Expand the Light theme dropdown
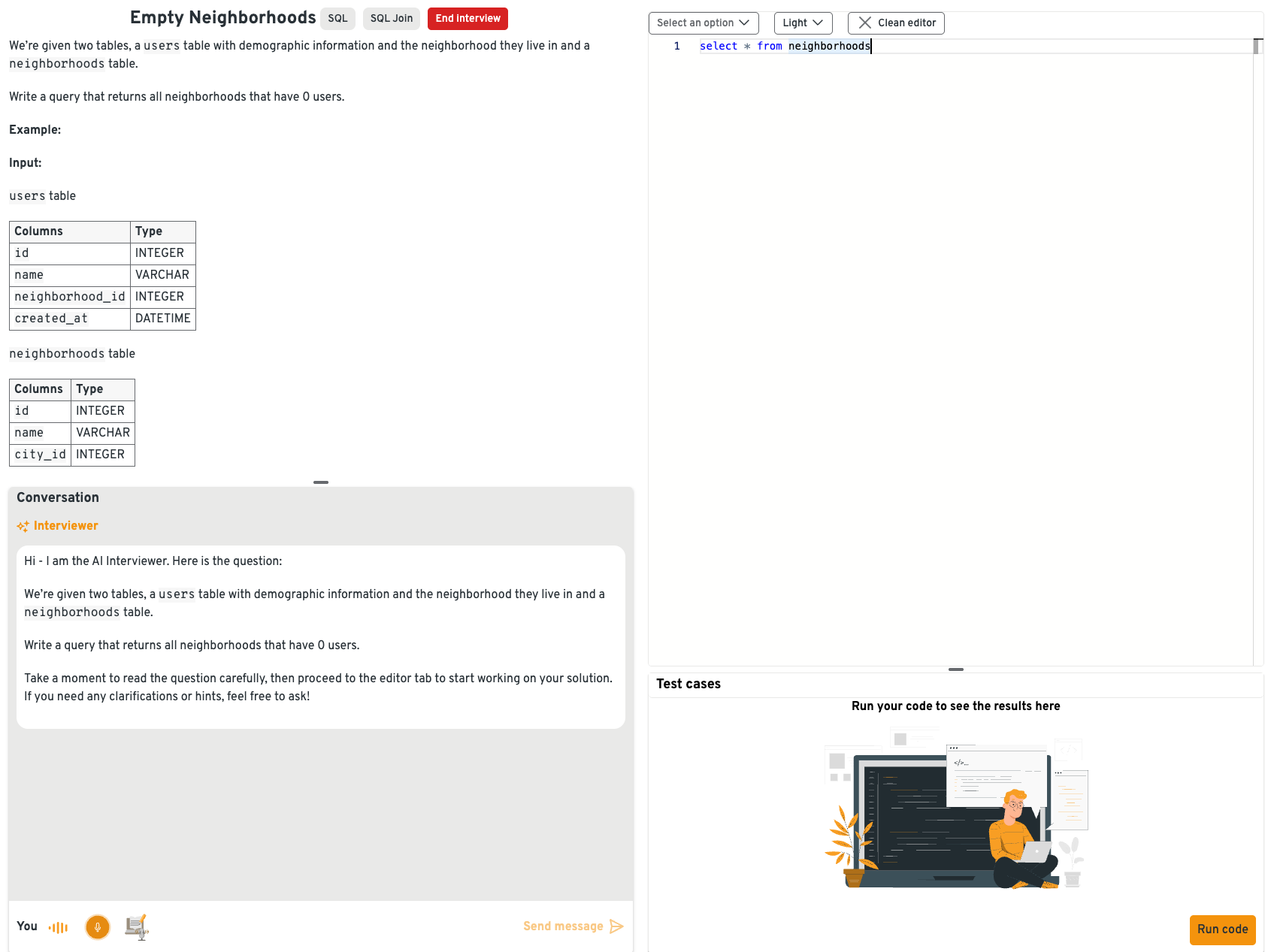1268x952 pixels. tap(802, 23)
